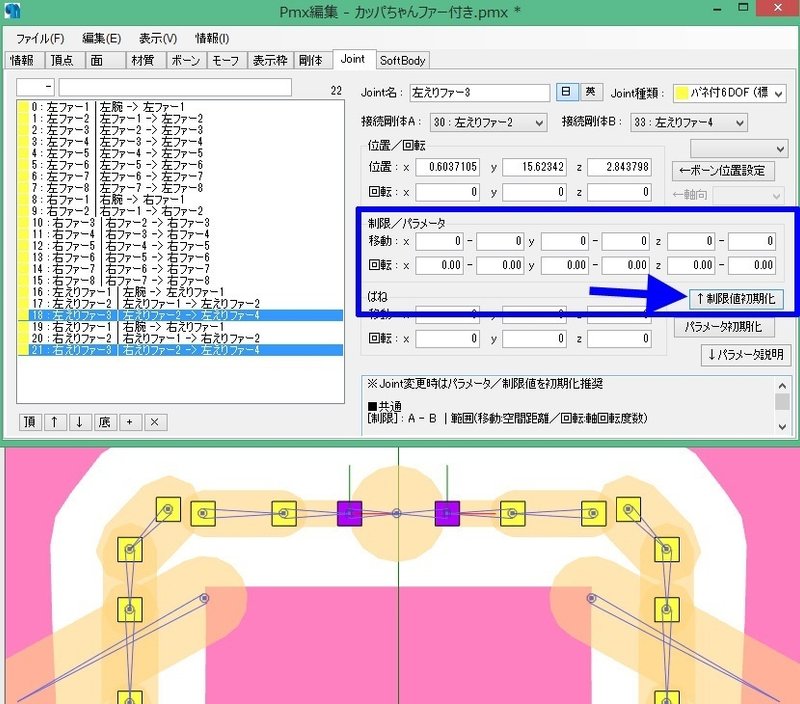The height and width of the screenshot is (704, 800).
Task: Click the app icon in title bar
Action: pos(12,10)
